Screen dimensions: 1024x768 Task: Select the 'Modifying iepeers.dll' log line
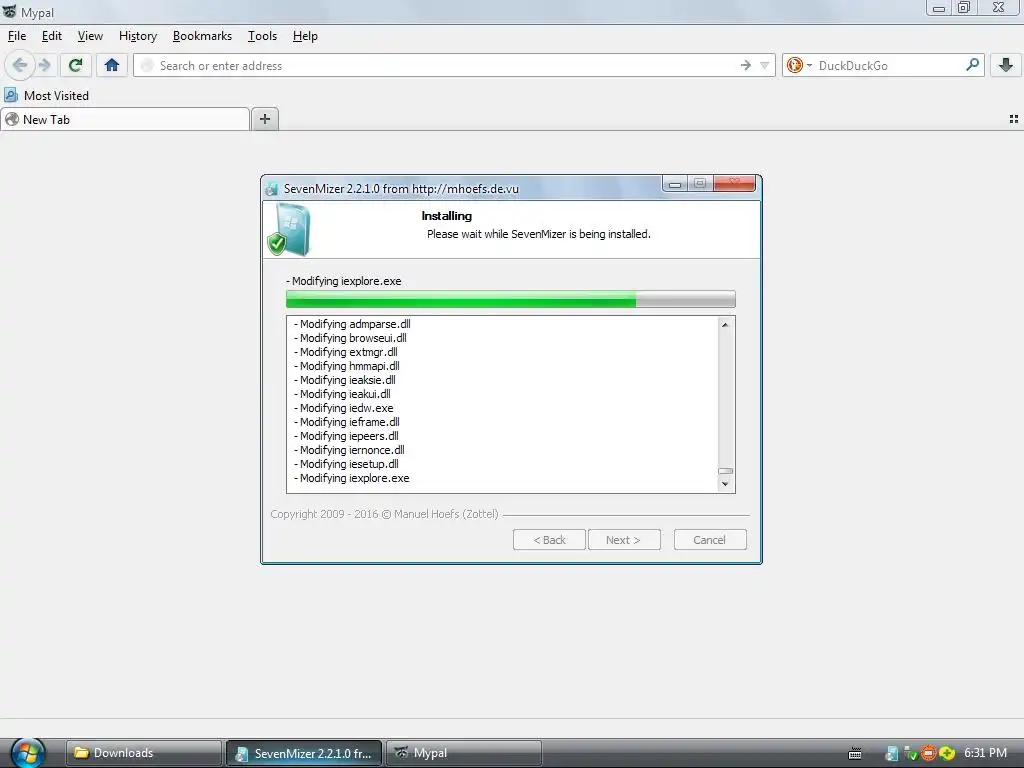346,436
